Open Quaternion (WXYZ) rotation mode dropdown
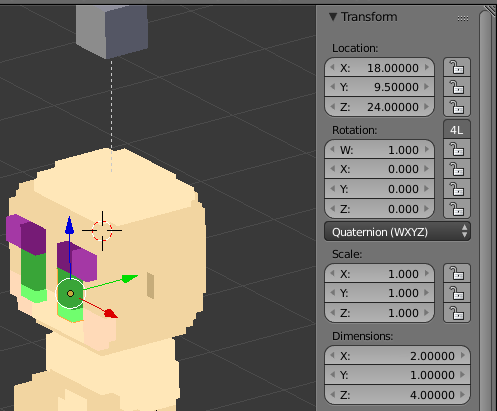The image size is (497, 411). (x=397, y=232)
